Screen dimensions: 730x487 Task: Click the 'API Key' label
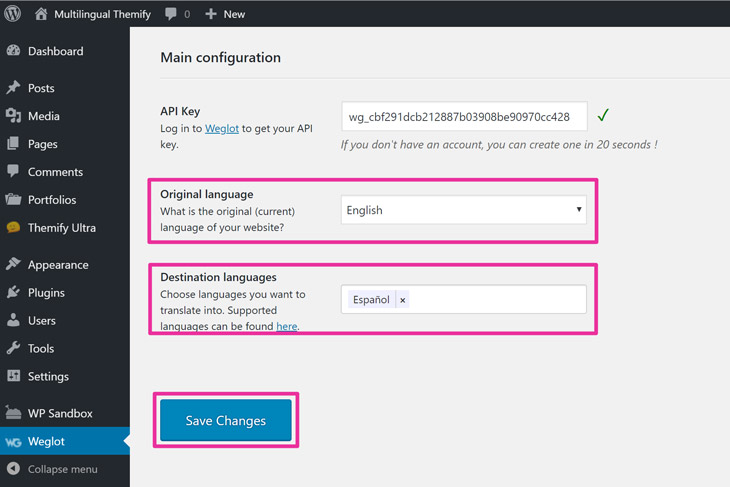click(180, 111)
